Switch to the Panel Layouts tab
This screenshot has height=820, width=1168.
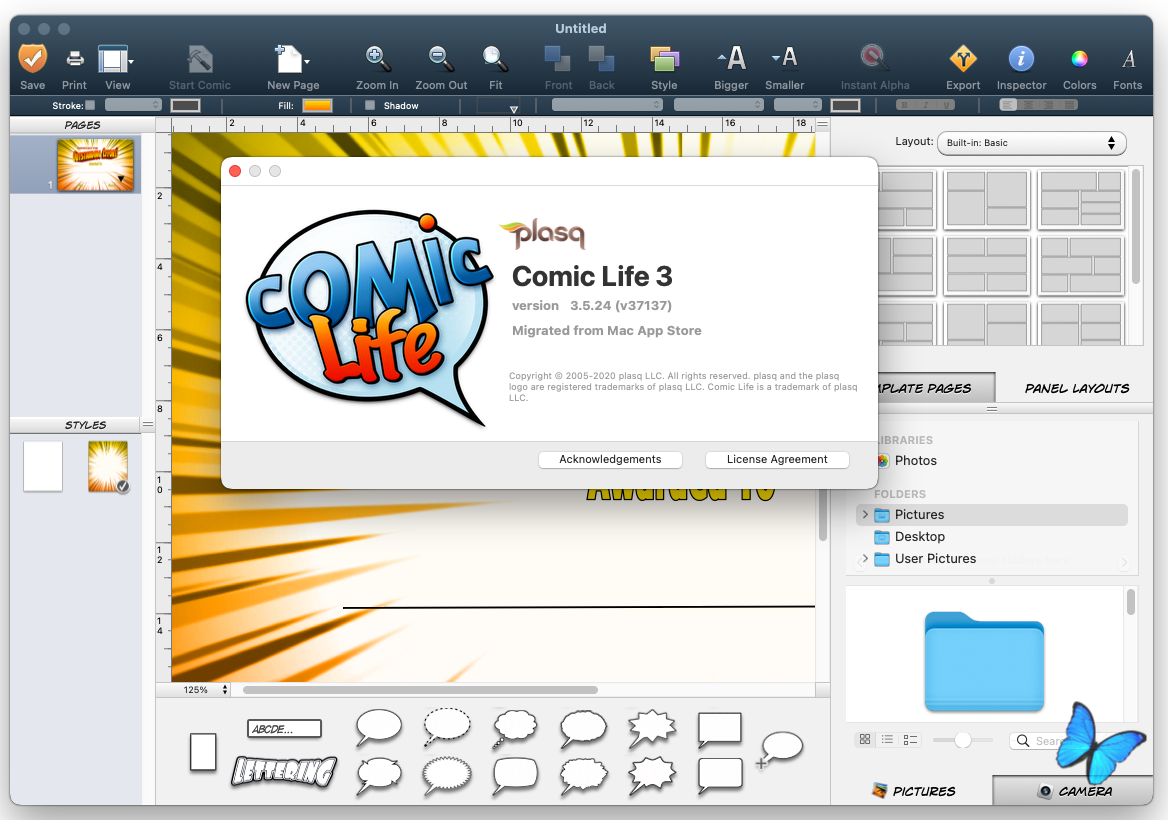click(1076, 388)
